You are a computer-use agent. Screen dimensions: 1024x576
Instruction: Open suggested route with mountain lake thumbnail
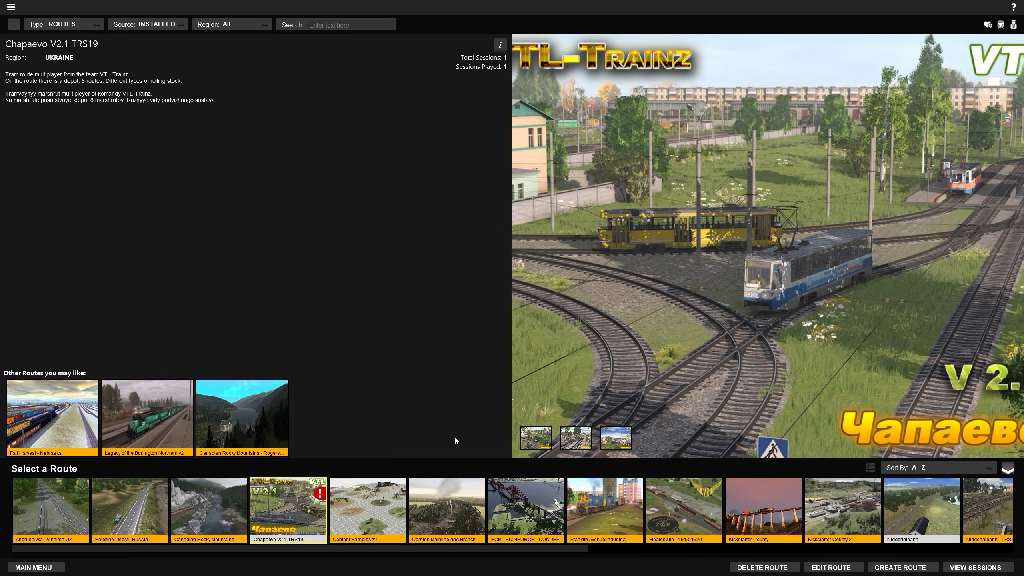[242, 418]
